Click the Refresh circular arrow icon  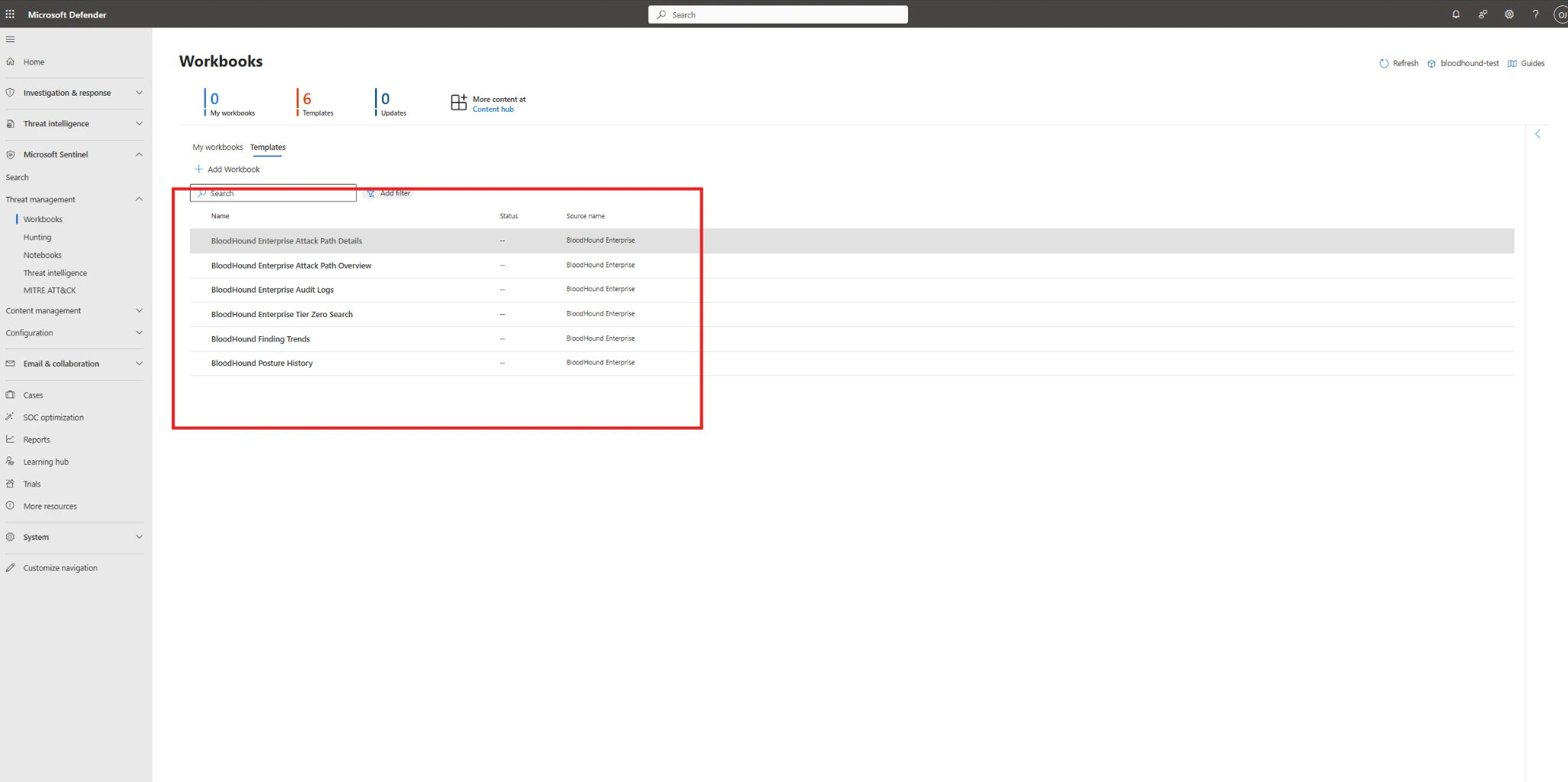pyautogui.click(x=1383, y=64)
